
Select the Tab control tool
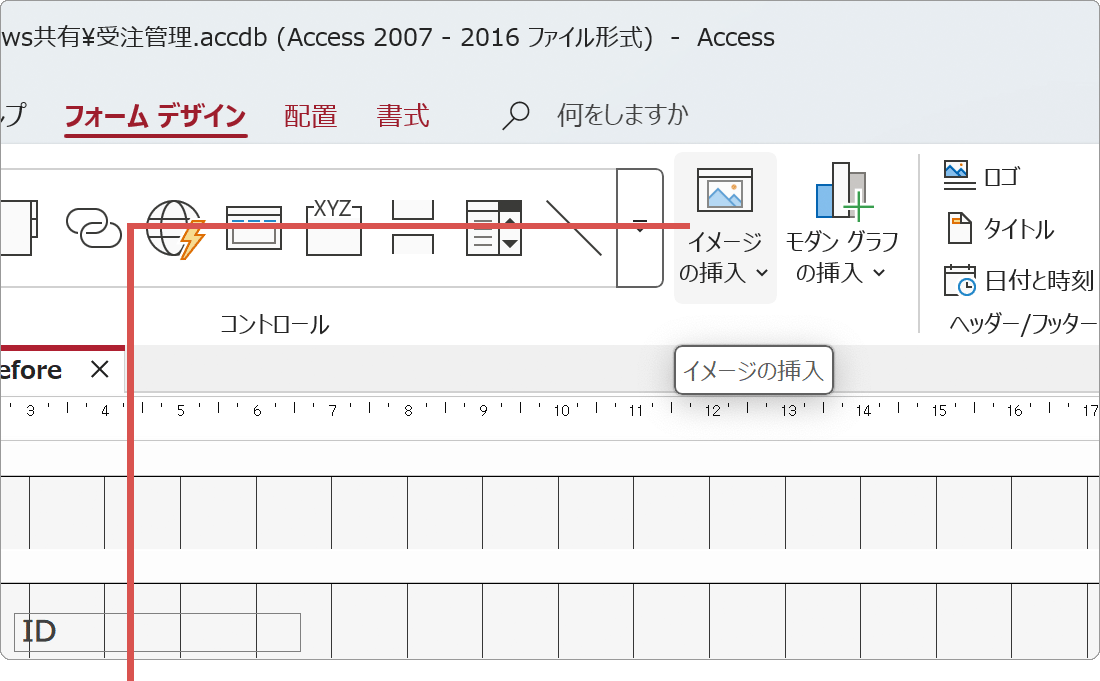coord(412,227)
